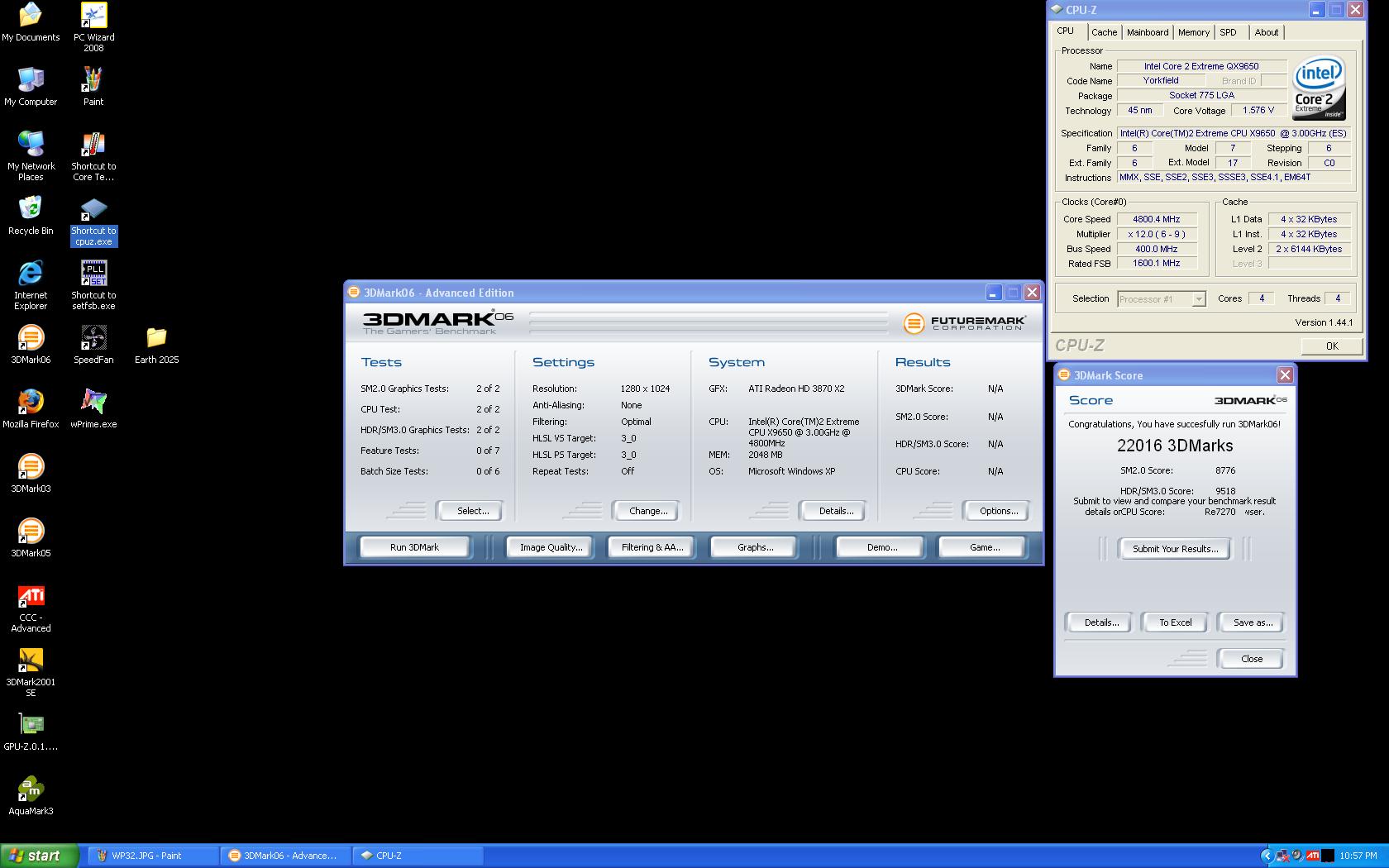Click the Game button
This screenshot has height=868, width=1389.
click(x=984, y=547)
